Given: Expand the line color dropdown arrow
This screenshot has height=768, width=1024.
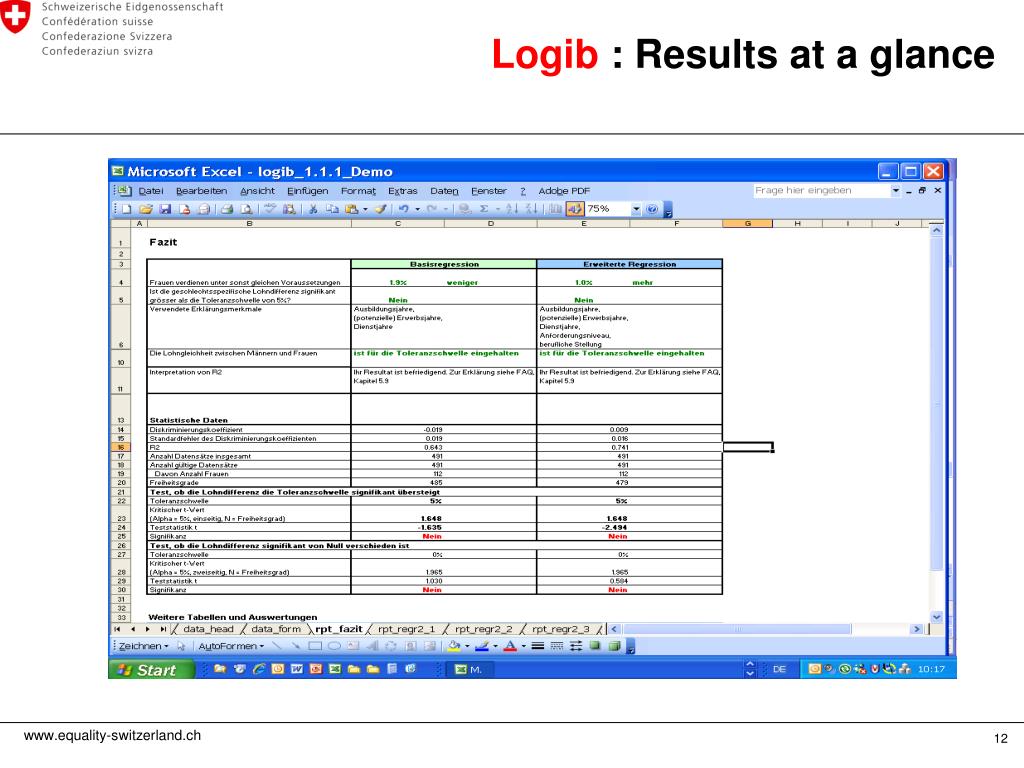Looking at the screenshot, I should pos(496,646).
